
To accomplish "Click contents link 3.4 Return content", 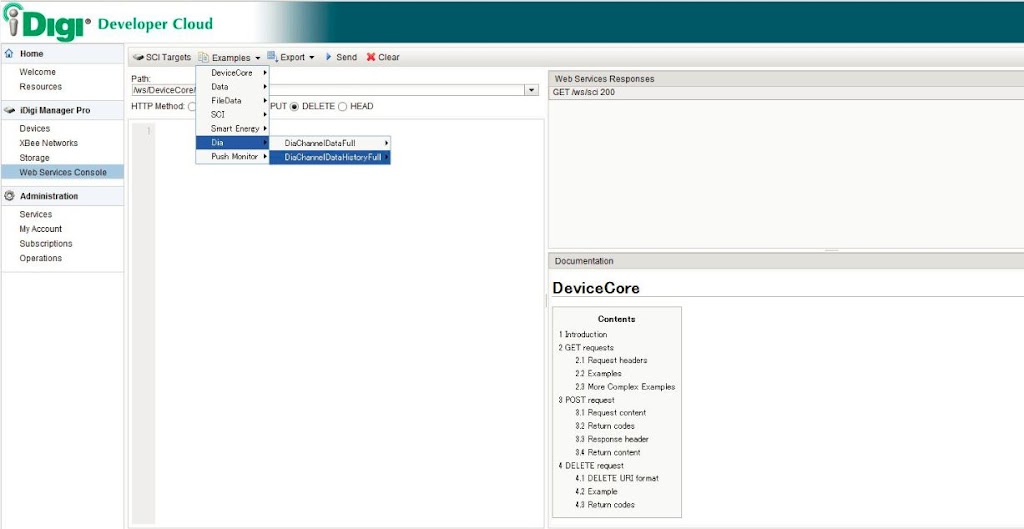I will (x=608, y=452).
